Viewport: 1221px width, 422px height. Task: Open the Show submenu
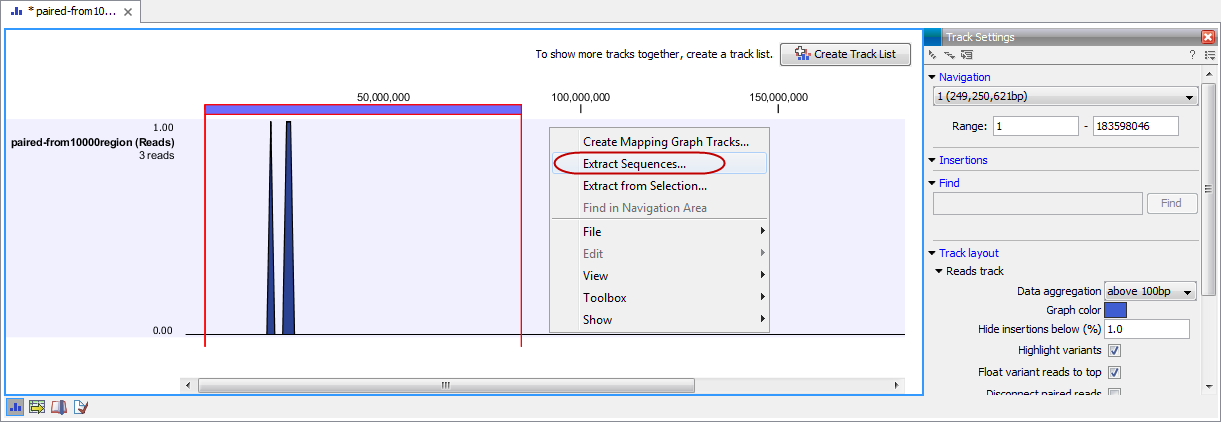(659, 320)
